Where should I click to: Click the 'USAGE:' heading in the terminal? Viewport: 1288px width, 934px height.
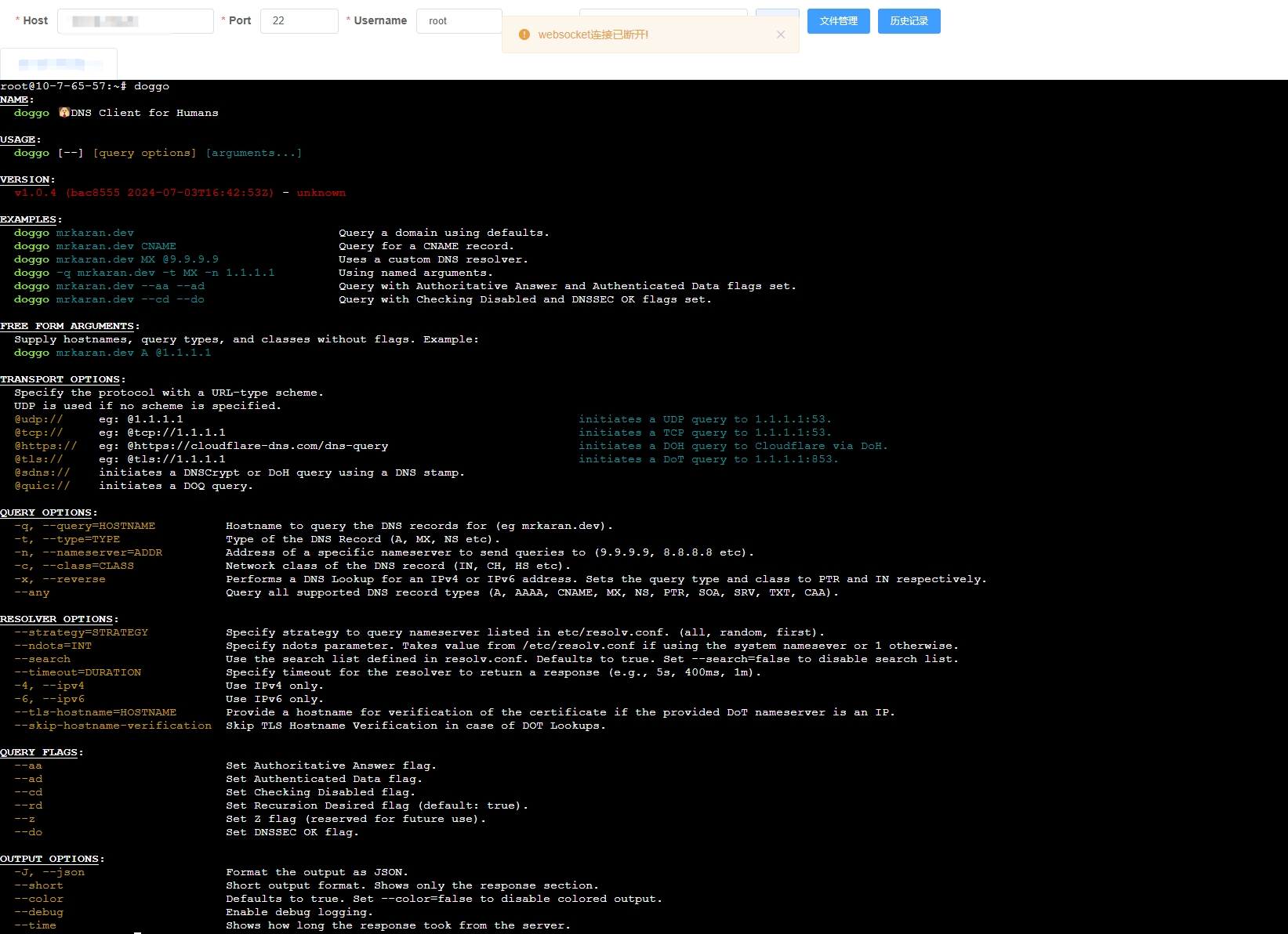20,139
